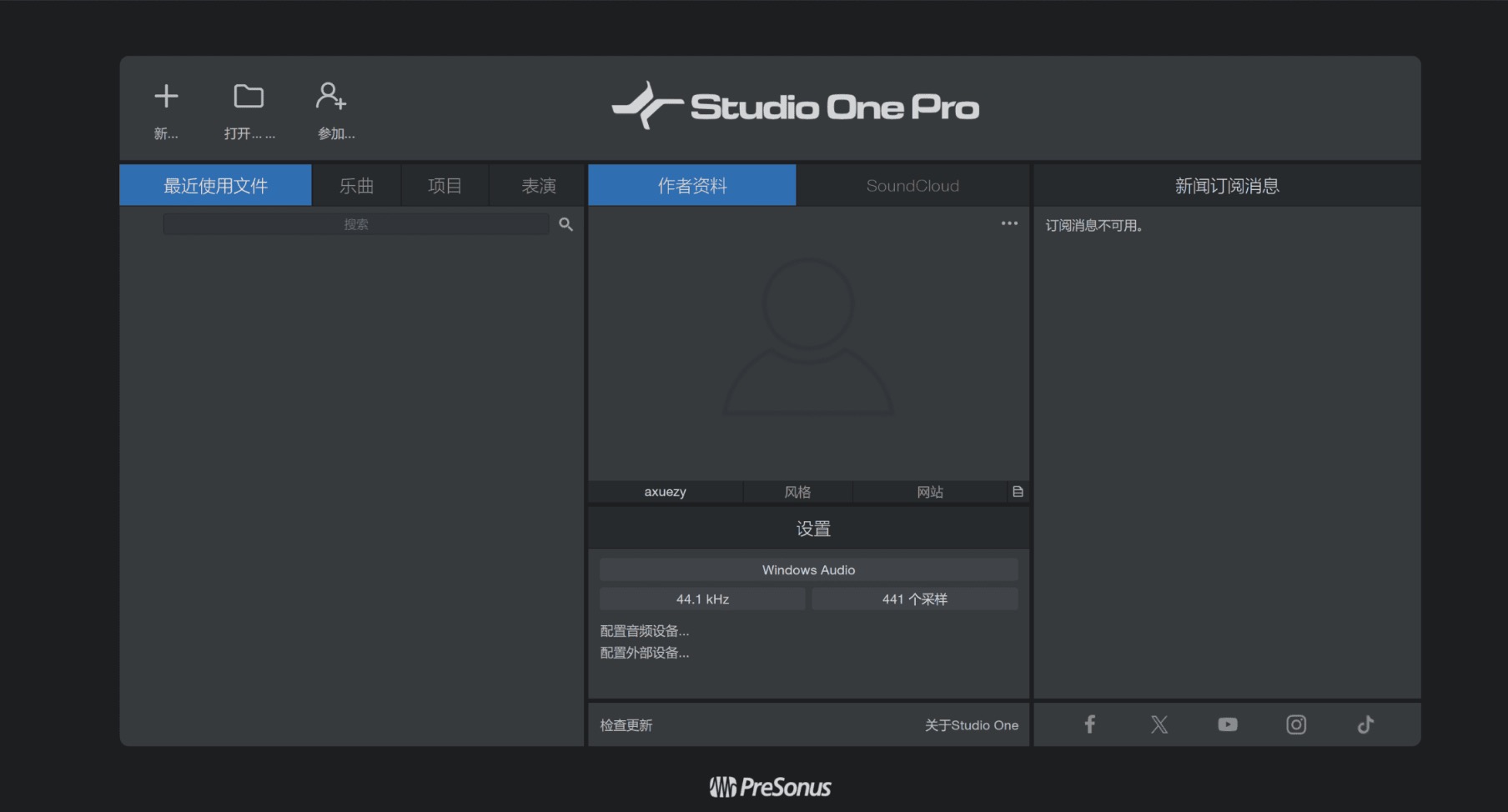This screenshot has width=1508, height=812.
Task: Open the Facebook social icon
Action: pyautogui.click(x=1089, y=724)
